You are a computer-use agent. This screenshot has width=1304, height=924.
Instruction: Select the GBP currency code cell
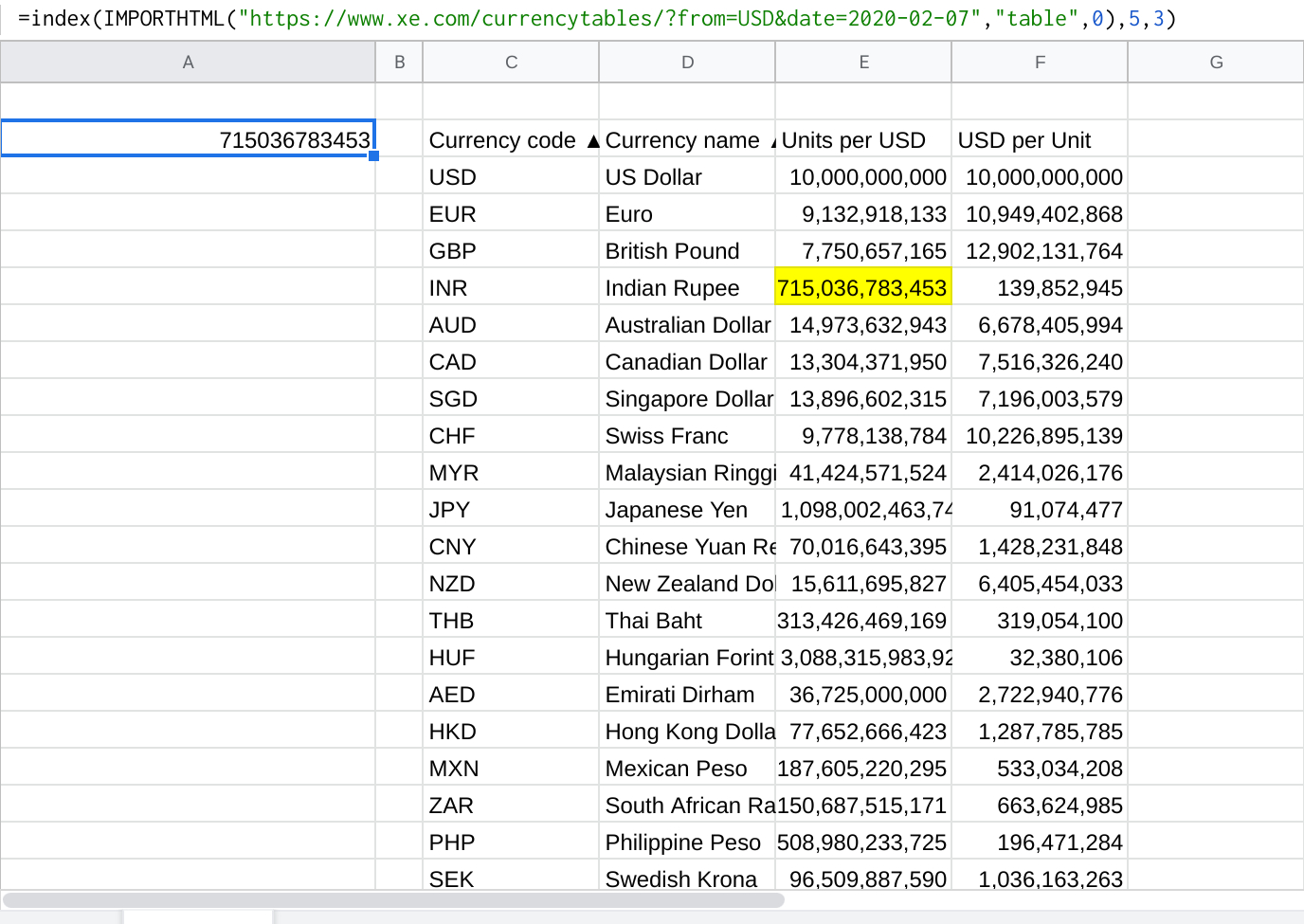point(511,249)
